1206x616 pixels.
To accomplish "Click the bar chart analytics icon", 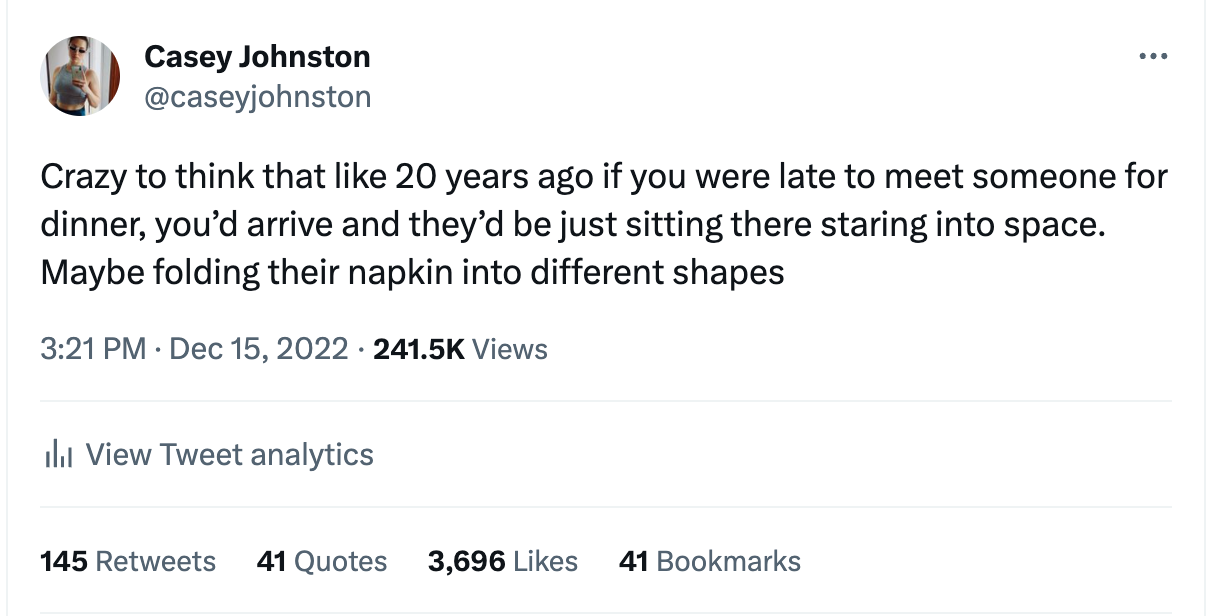I will (59, 456).
